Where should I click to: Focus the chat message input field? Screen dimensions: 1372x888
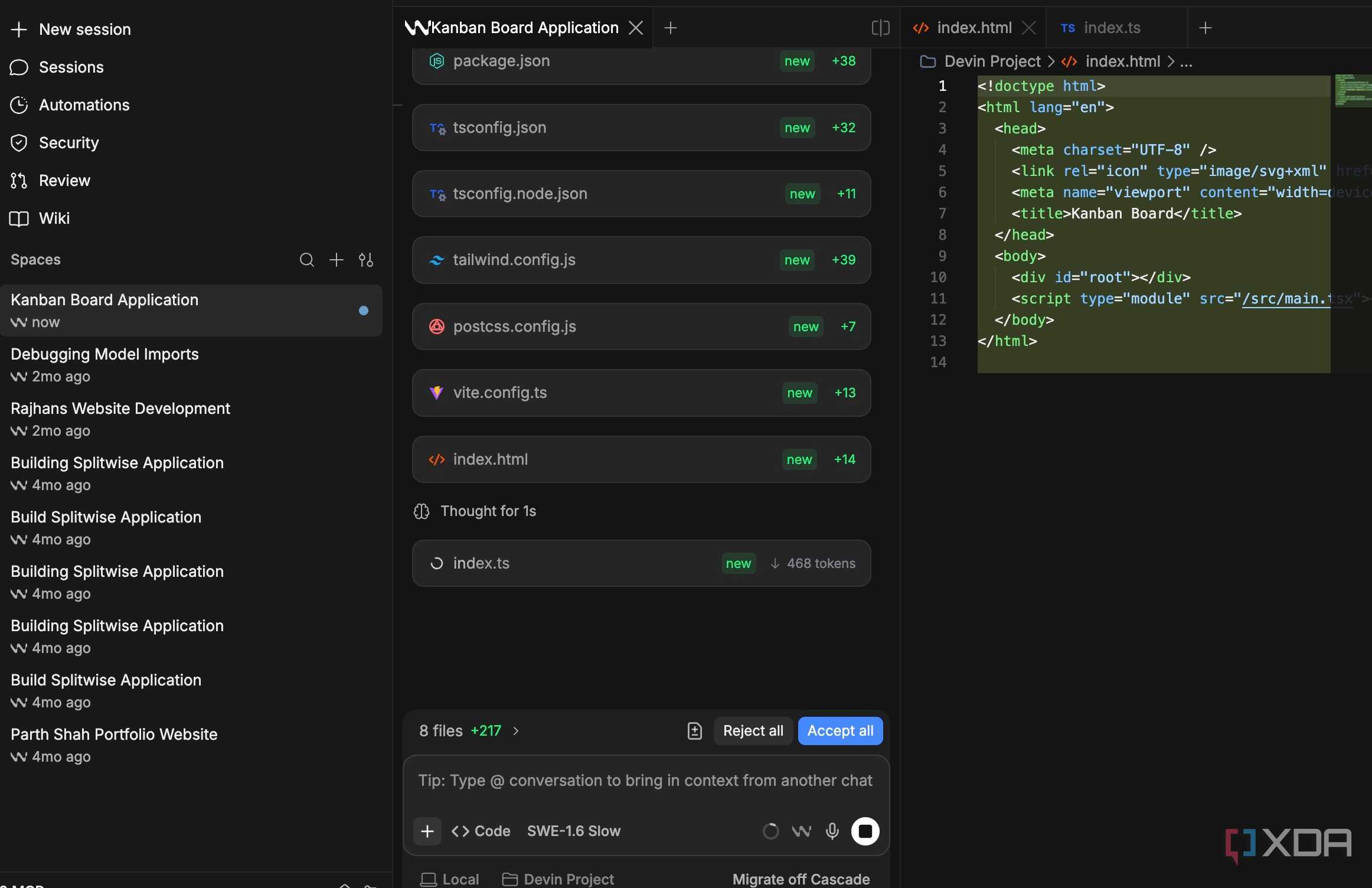coord(646,781)
